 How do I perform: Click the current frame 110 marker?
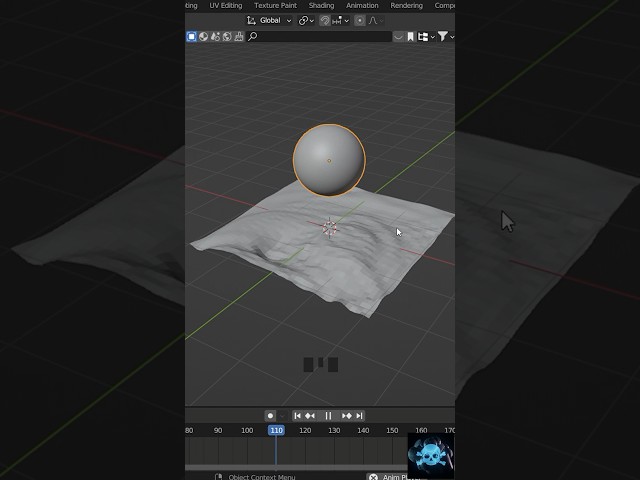(x=276, y=430)
